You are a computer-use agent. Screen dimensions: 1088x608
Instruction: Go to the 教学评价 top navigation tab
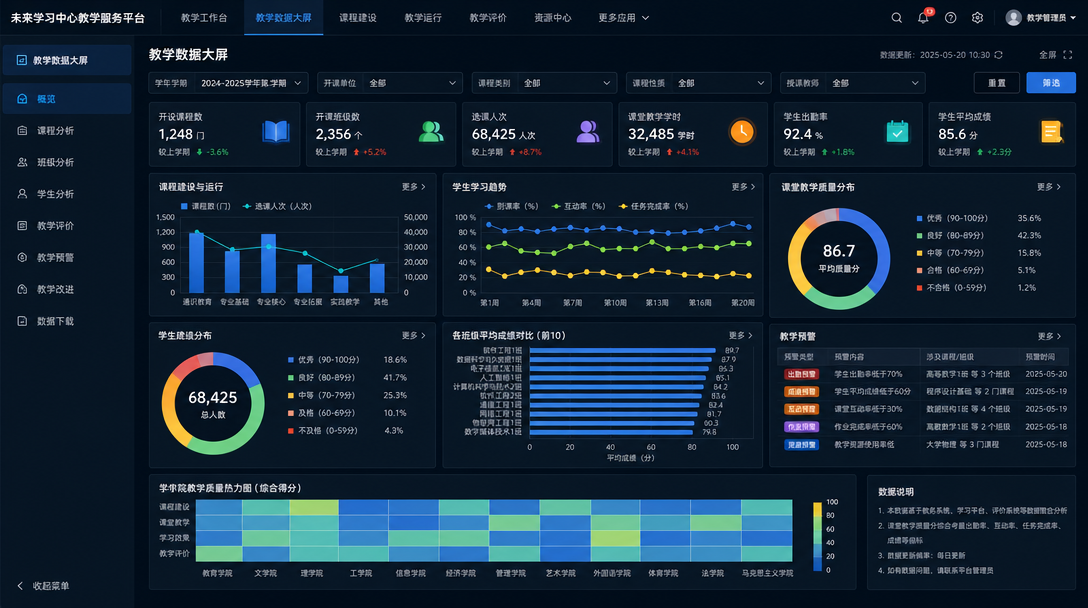coord(488,18)
